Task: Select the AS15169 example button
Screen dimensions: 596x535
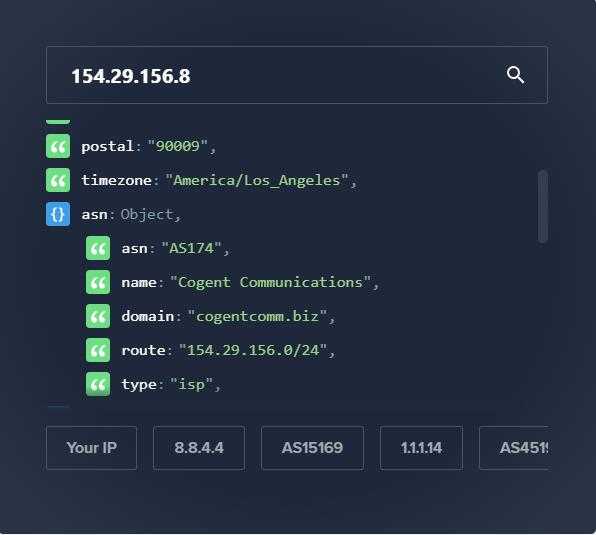Action: click(312, 448)
